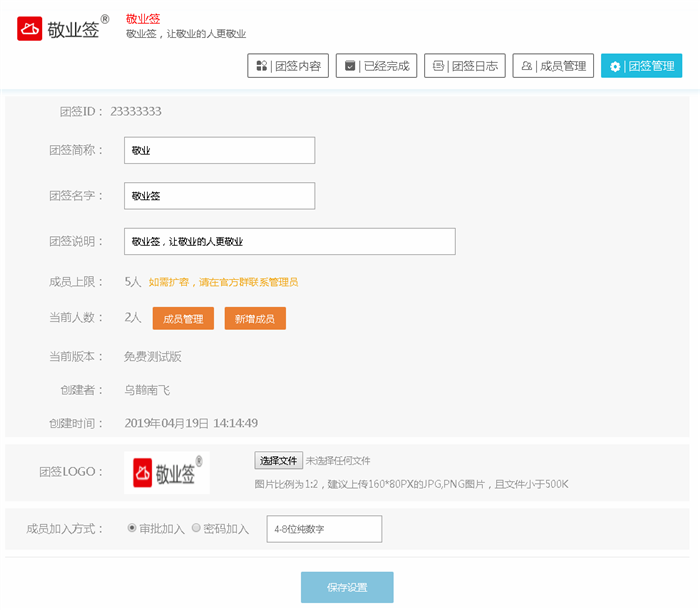
Task: Go to the 成员管理 tab in top navigation
Action: pyautogui.click(x=553, y=66)
